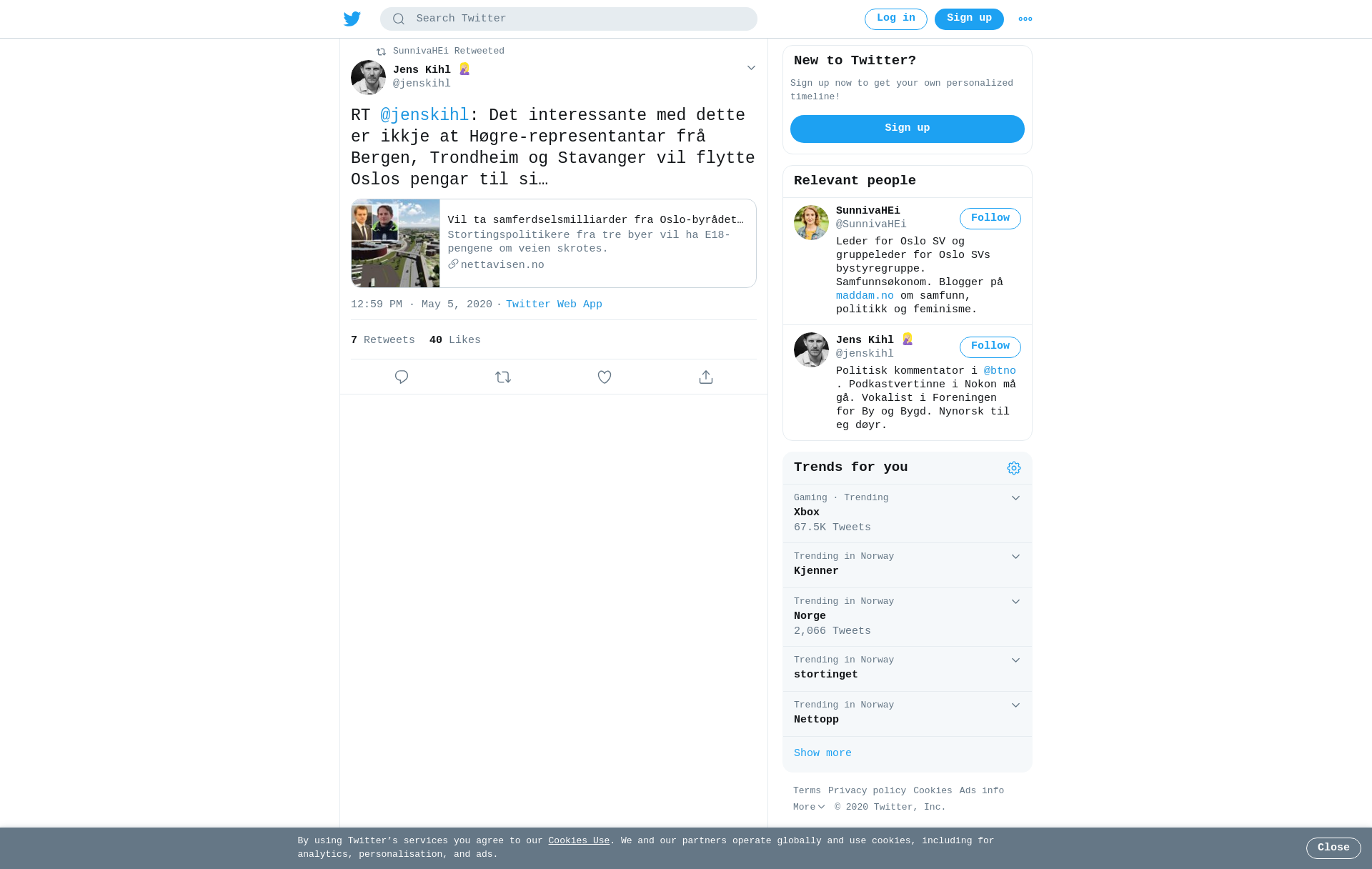Click the Log in button
This screenshot has height=869, width=1372.
click(x=896, y=19)
